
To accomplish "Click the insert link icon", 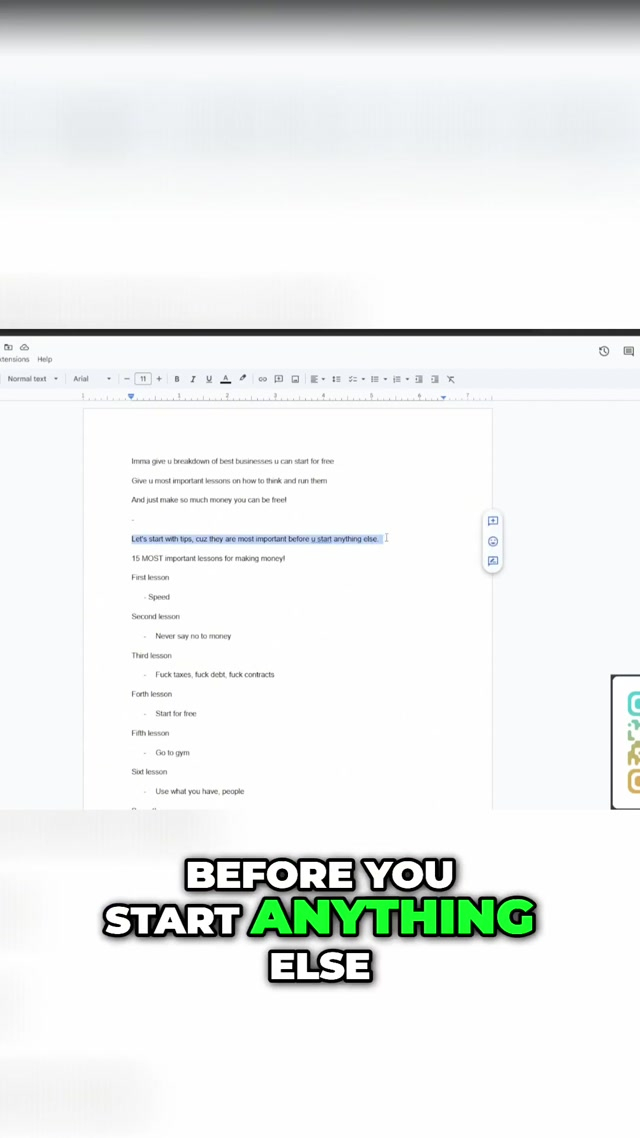I will (x=263, y=379).
